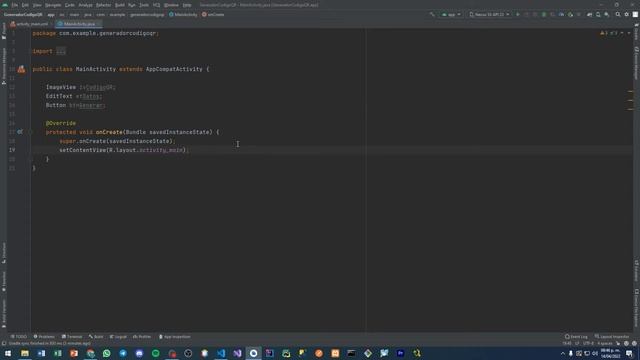Open the TODO tool window
The image size is (640, 360).
pos(19,337)
